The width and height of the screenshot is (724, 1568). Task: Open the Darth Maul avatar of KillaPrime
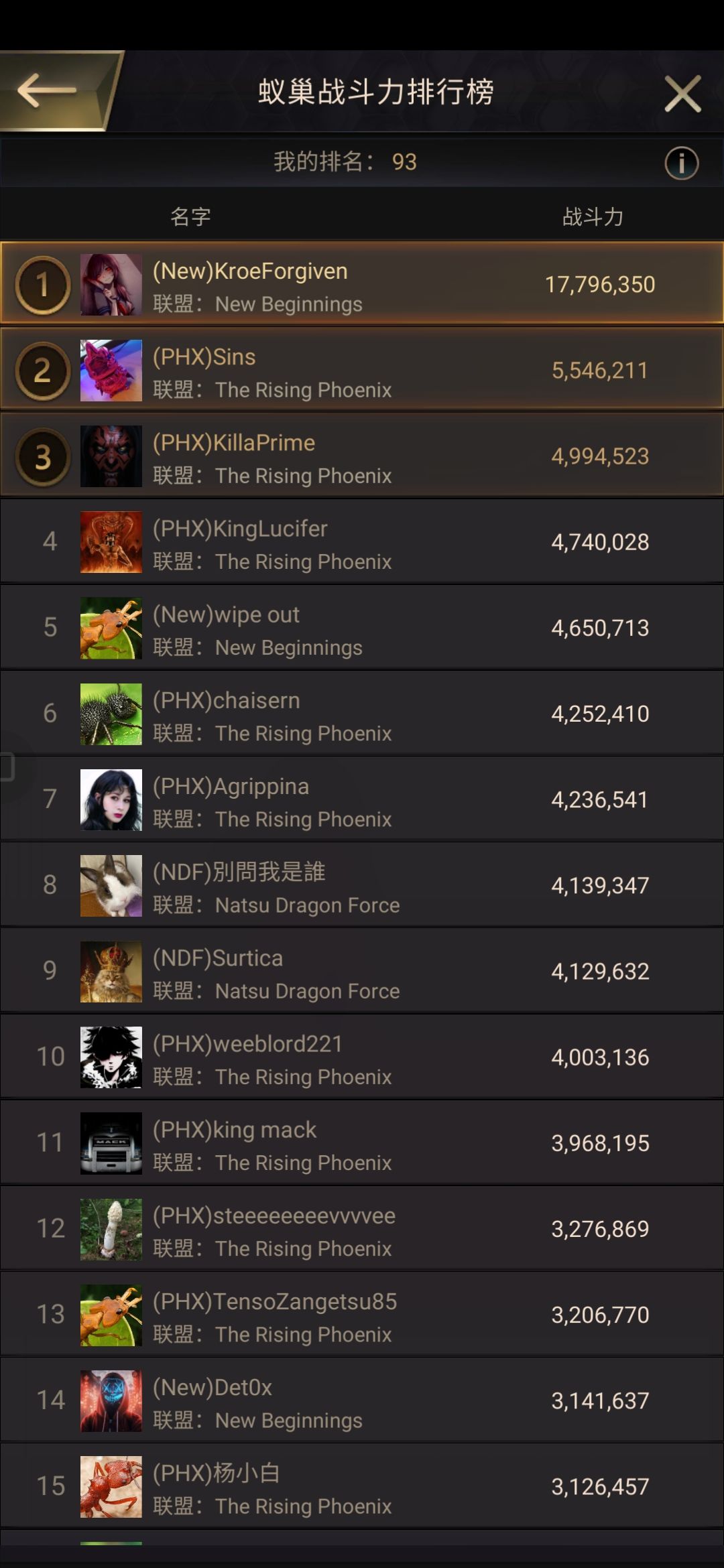pos(111,456)
